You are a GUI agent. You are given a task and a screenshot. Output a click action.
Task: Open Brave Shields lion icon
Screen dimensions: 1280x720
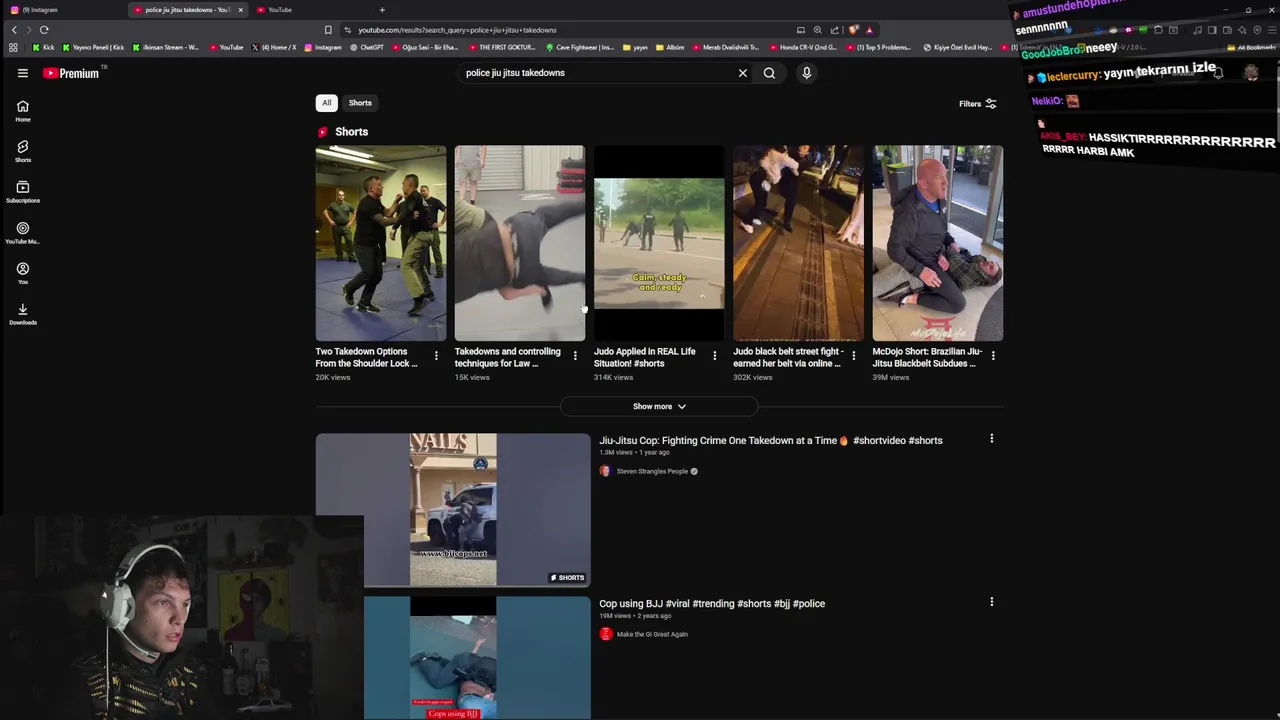point(853,30)
